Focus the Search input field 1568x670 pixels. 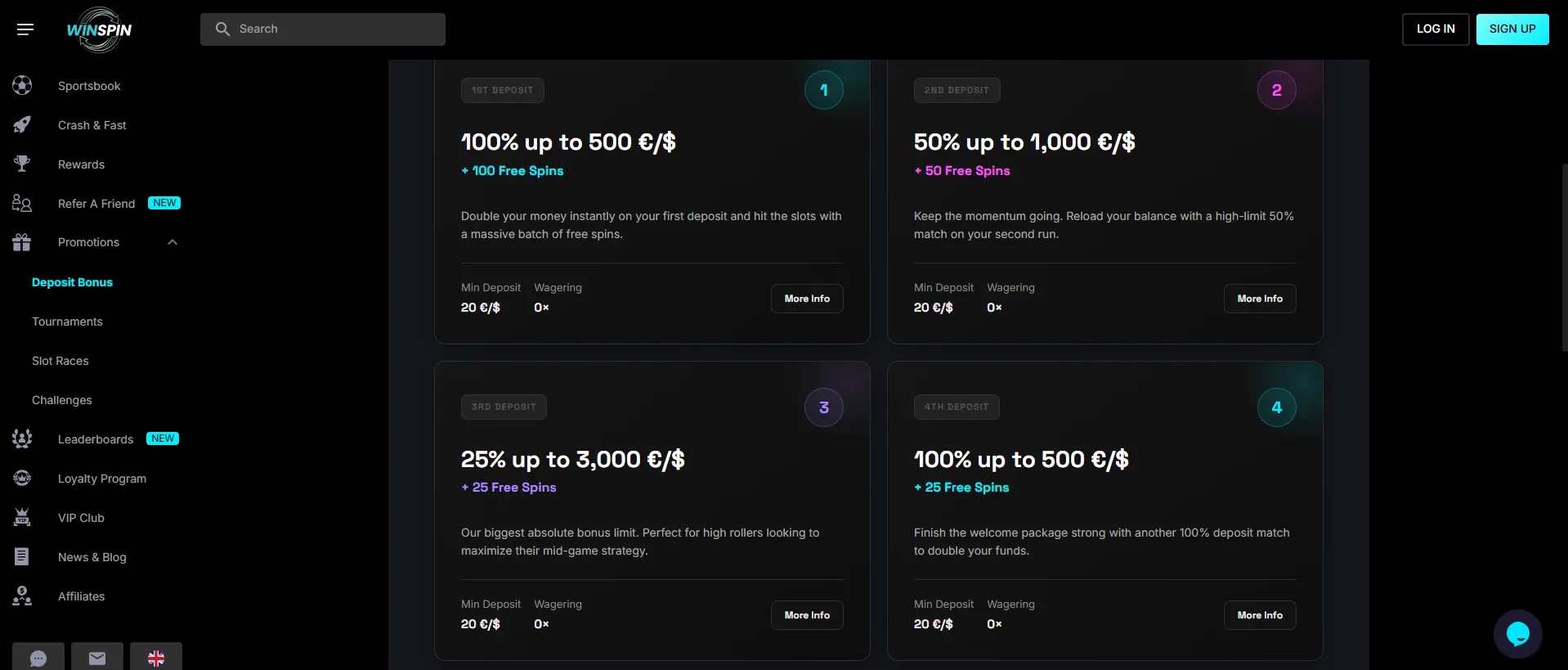(x=323, y=29)
